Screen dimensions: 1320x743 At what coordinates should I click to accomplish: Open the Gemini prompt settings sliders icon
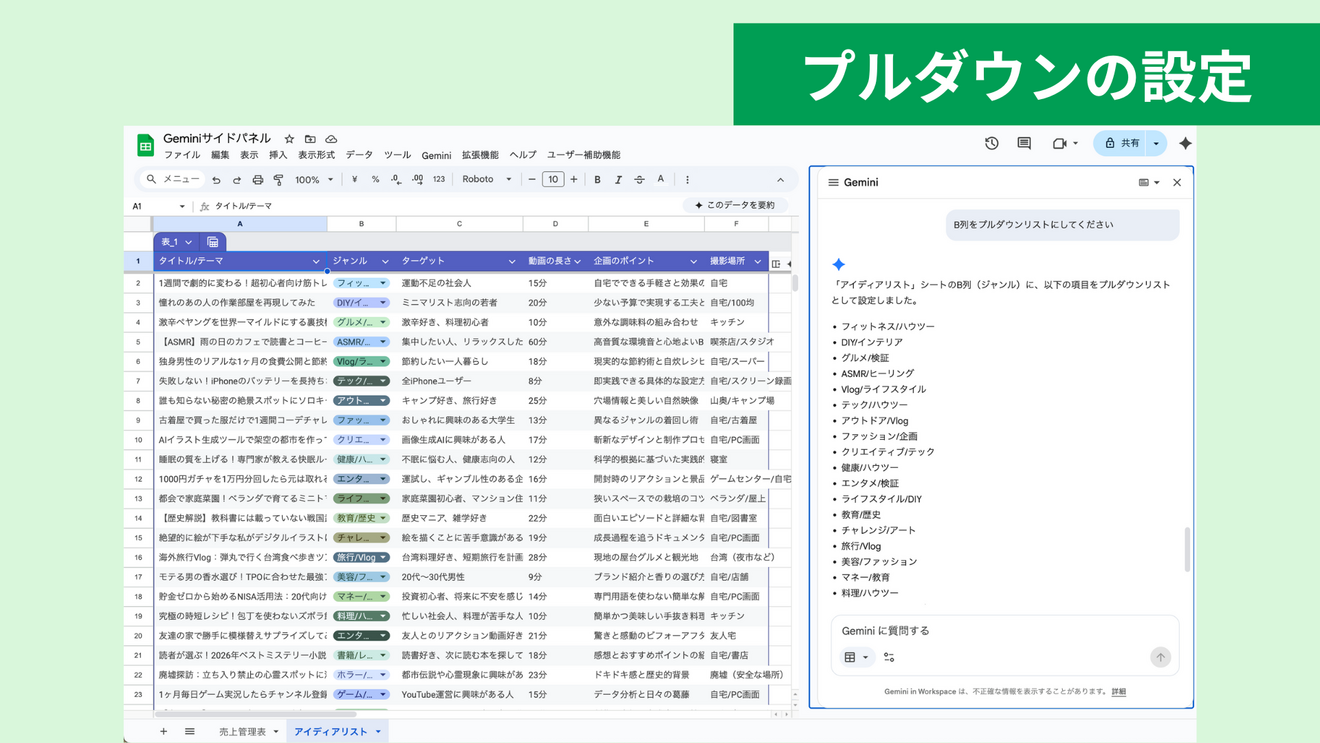tap(889, 657)
